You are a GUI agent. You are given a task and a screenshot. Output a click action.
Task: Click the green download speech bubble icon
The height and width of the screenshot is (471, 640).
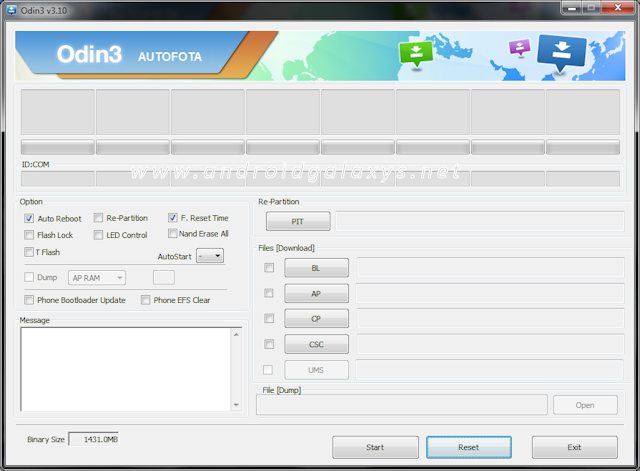(414, 53)
